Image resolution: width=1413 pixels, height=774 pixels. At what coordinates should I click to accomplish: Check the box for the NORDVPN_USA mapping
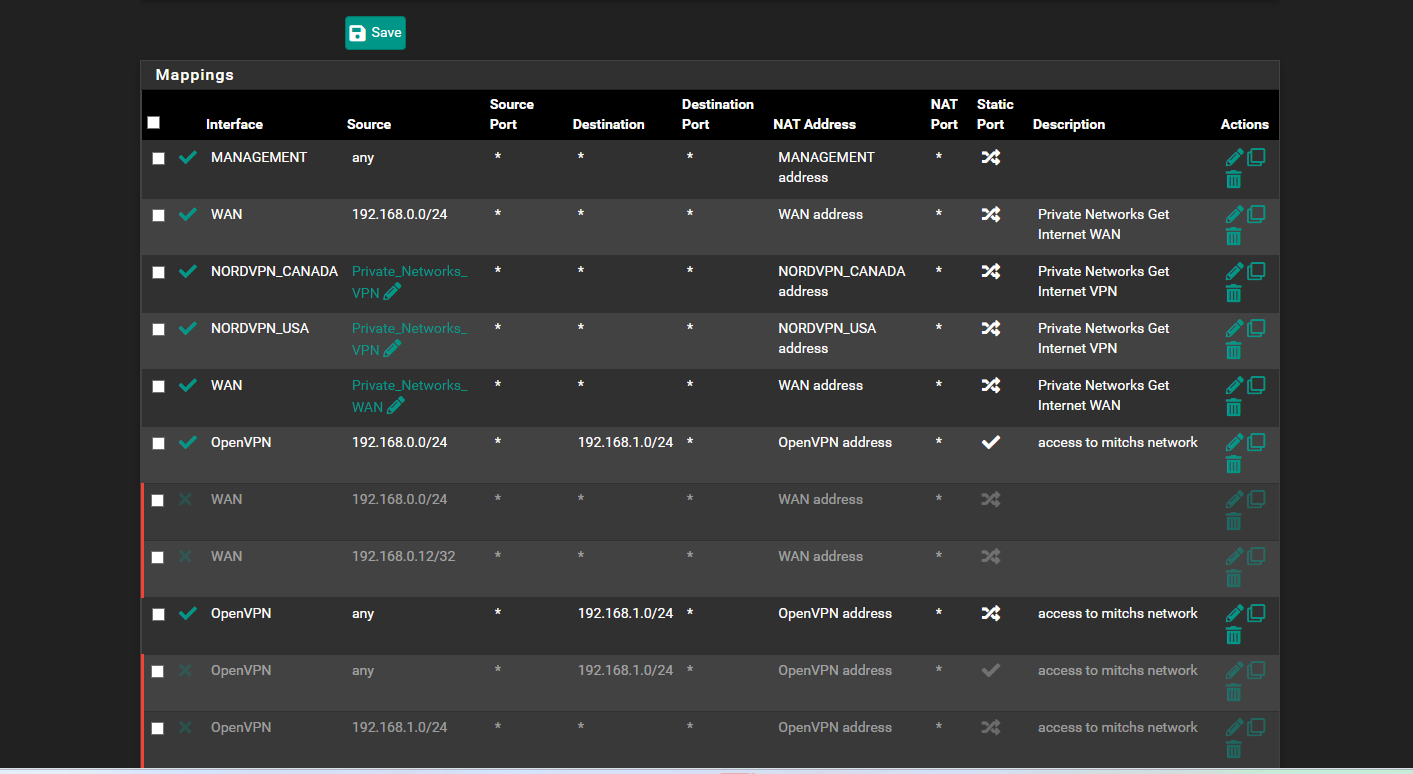[158, 329]
